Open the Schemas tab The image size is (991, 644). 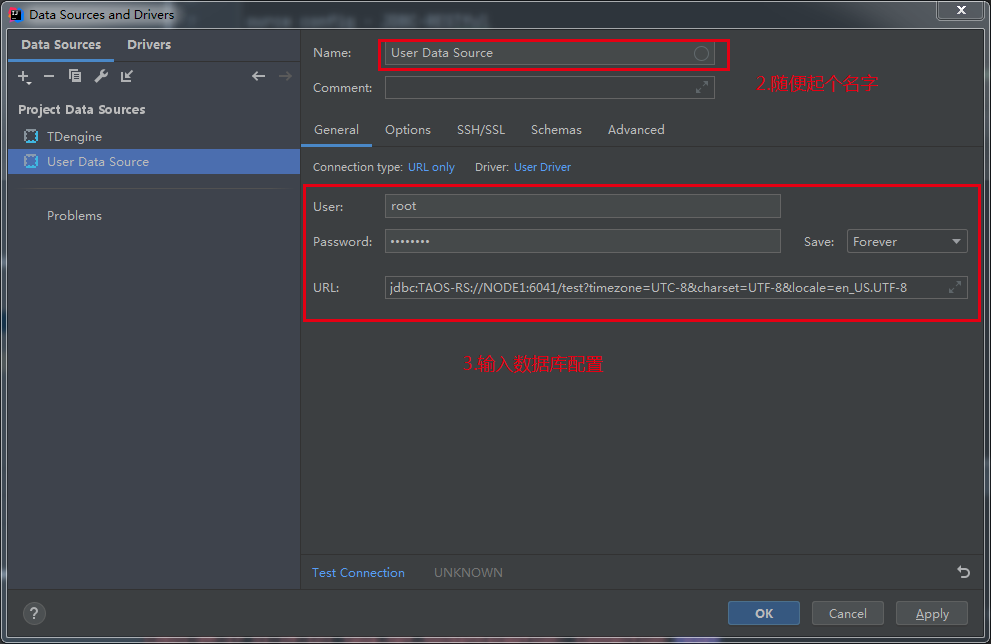click(x=556, y=129)
